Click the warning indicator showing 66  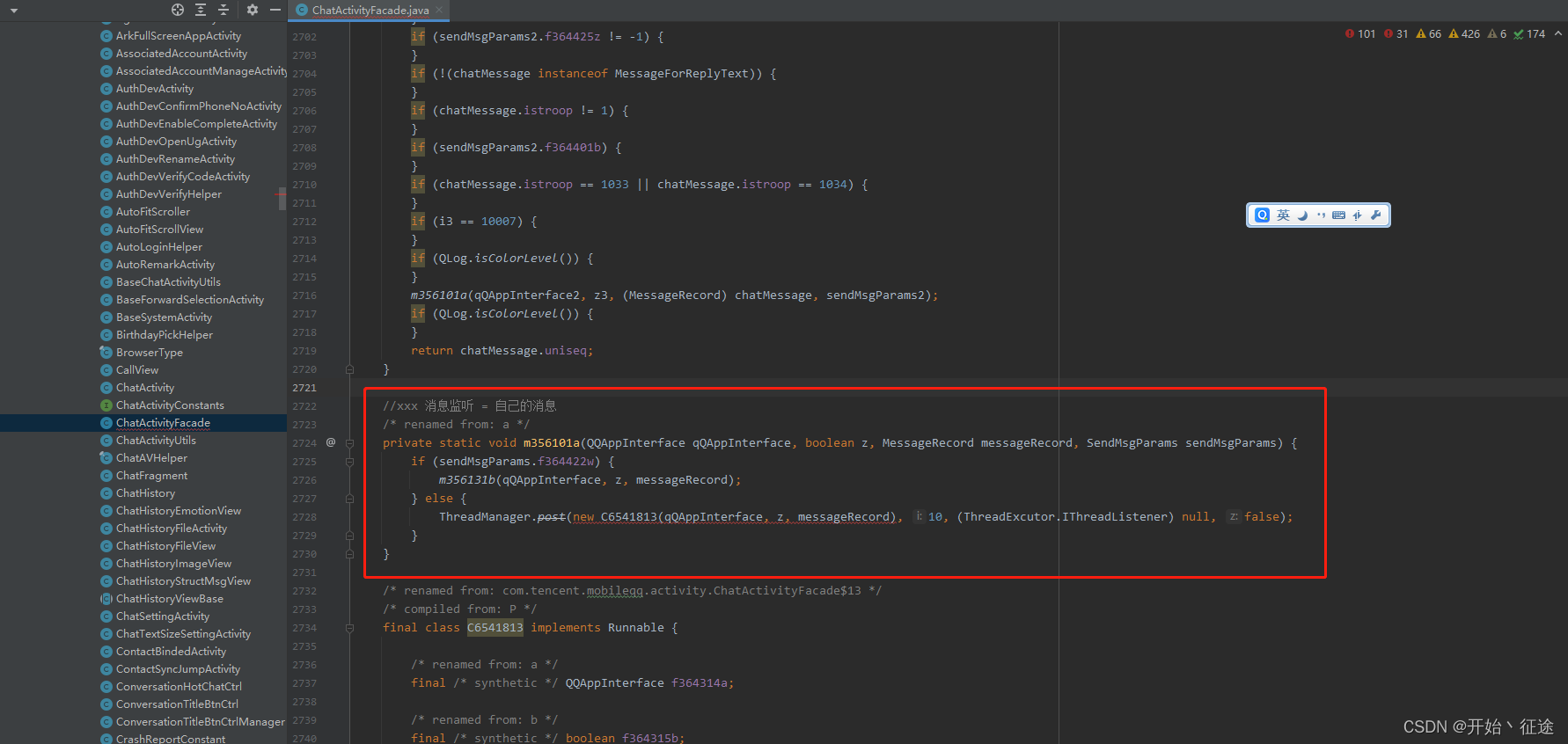click(1429, 34)
